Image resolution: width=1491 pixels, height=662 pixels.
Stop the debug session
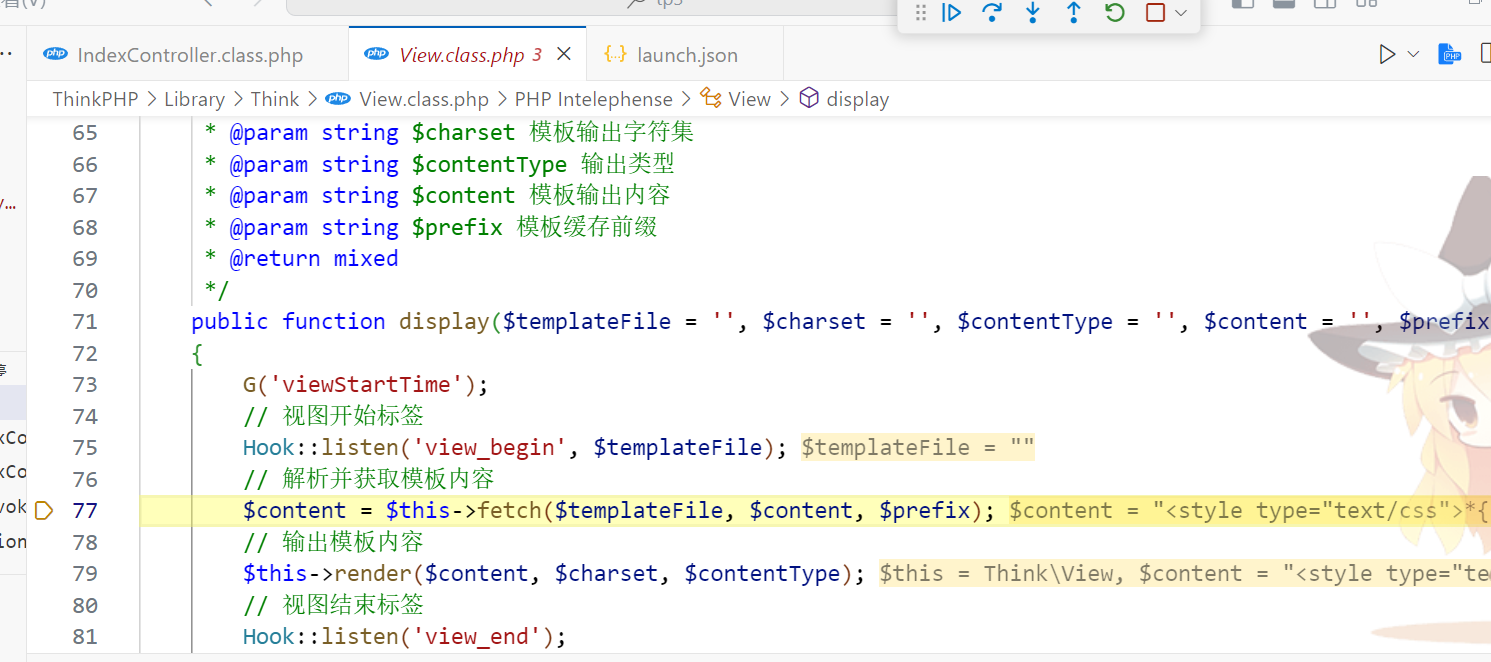1152,13
